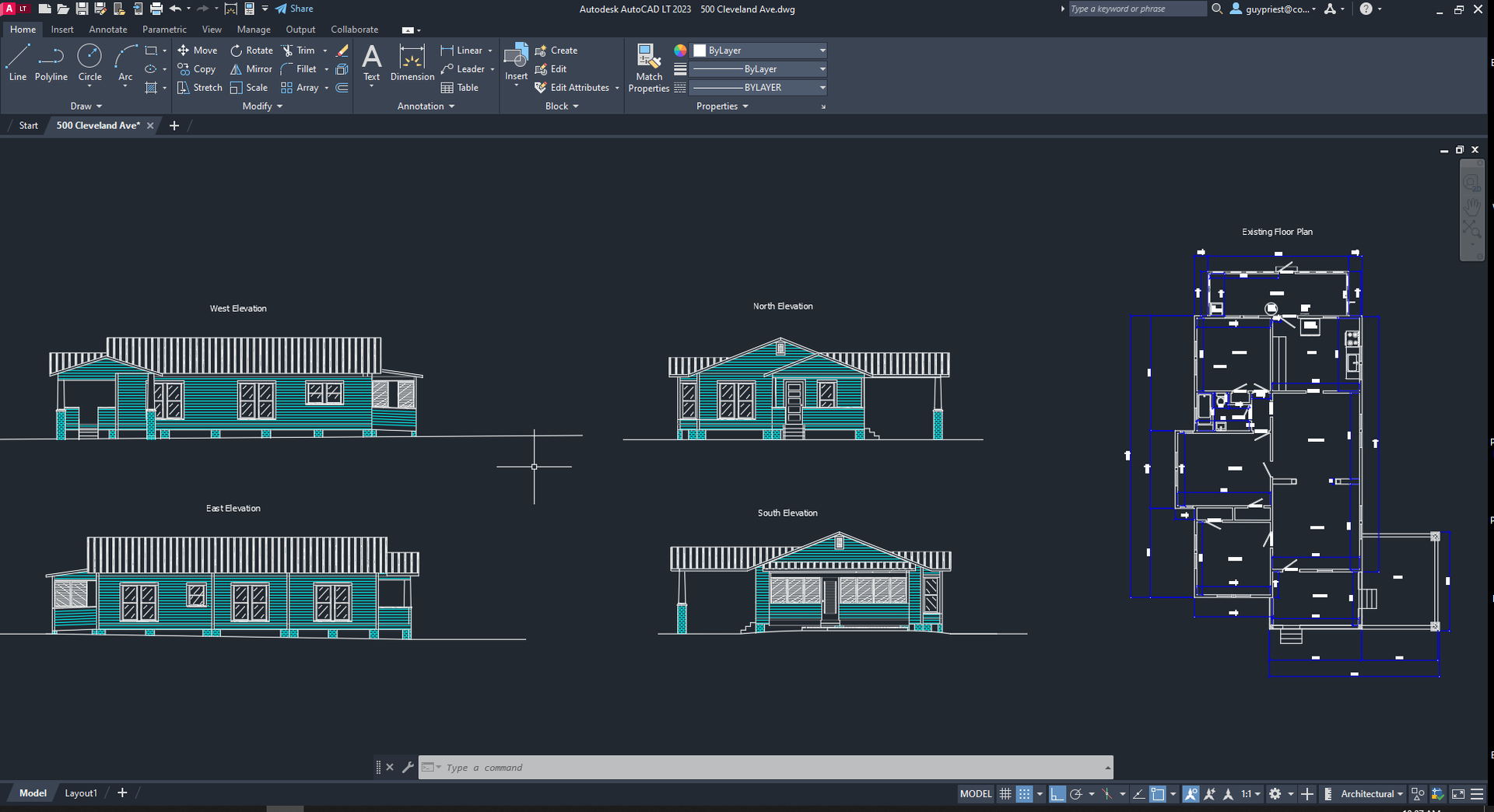
Task: Click Create in the Block panel
Action: pyautogui.click(x=556, y=51)
